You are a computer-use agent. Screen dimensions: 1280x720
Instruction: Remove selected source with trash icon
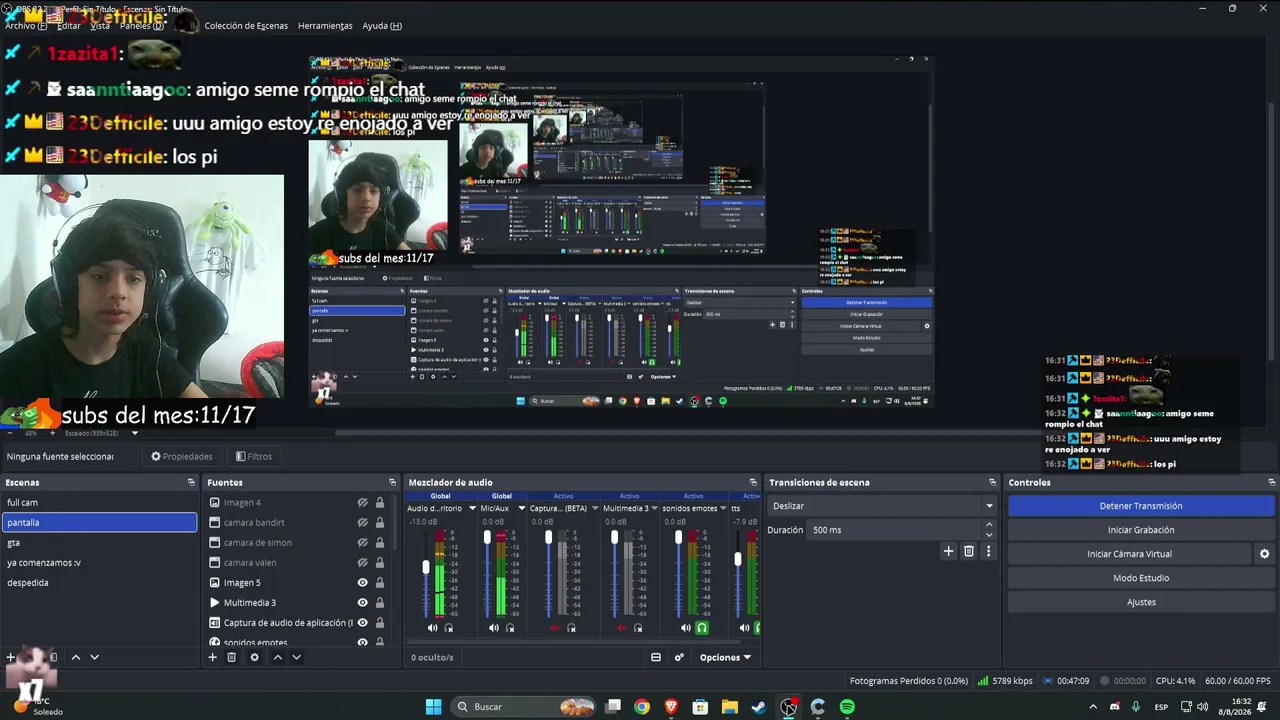[231, 657]
